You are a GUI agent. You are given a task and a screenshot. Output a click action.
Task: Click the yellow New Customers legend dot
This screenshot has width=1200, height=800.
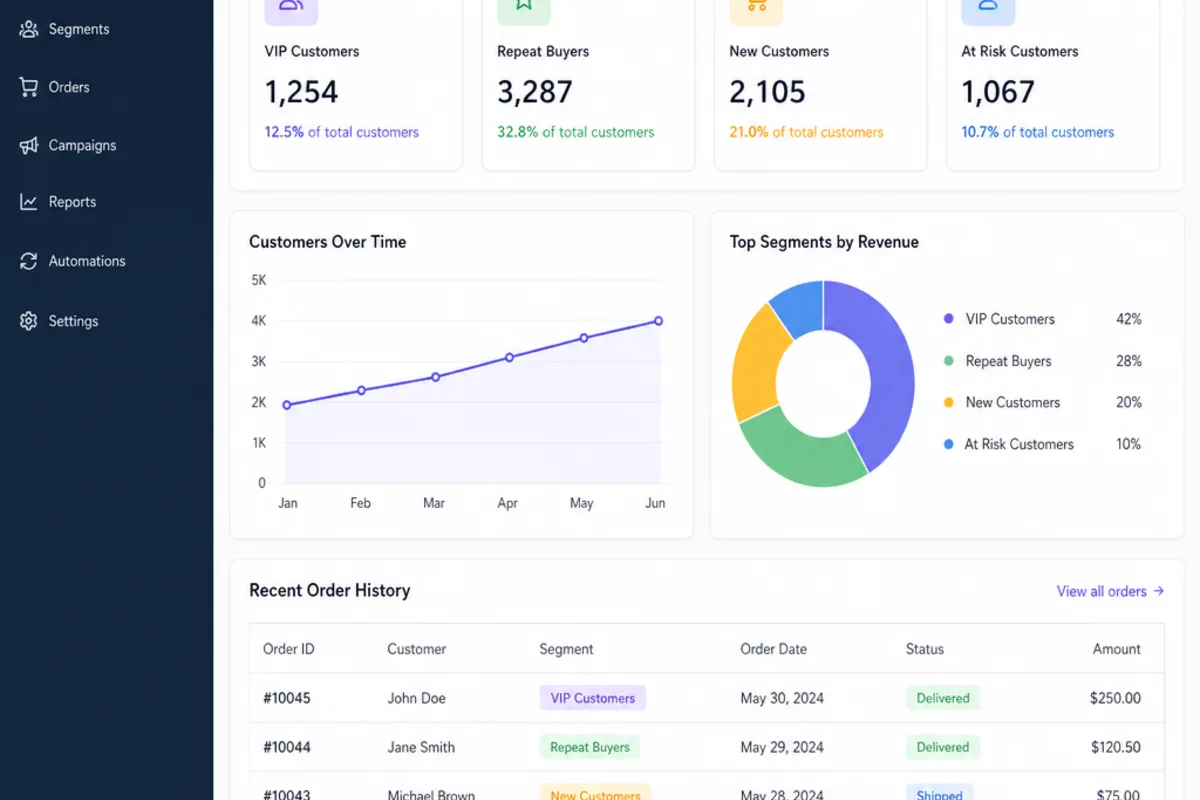948,402
